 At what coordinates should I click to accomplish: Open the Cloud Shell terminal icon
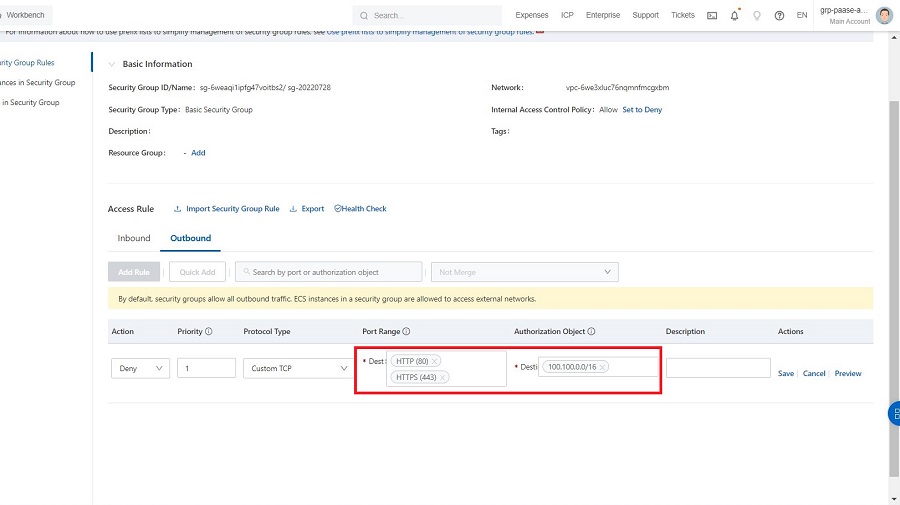pos(712,15)
